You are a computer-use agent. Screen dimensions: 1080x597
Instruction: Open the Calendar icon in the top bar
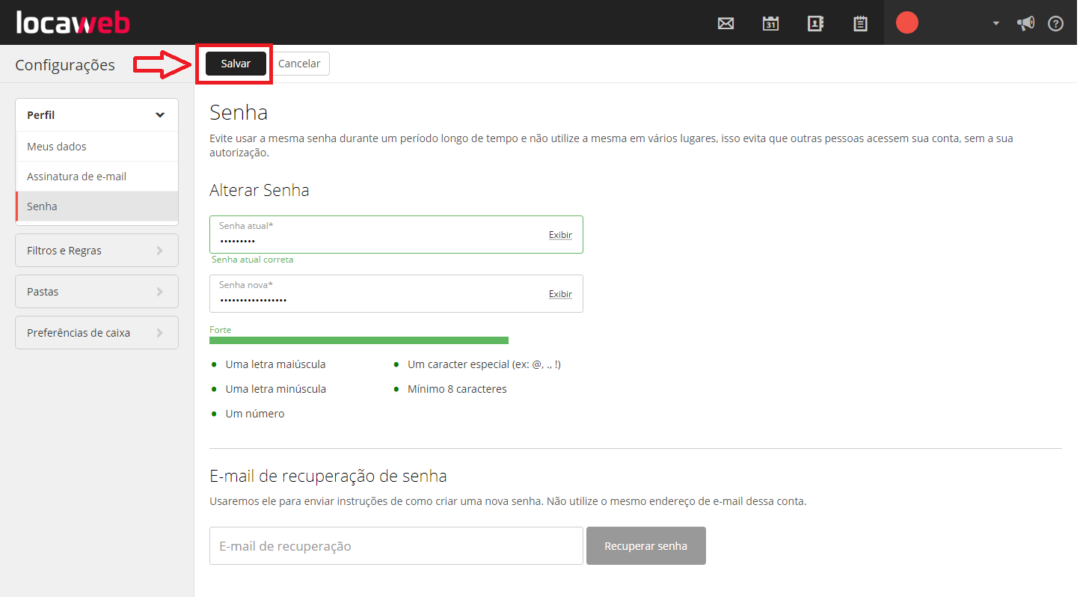pos(770,22)
